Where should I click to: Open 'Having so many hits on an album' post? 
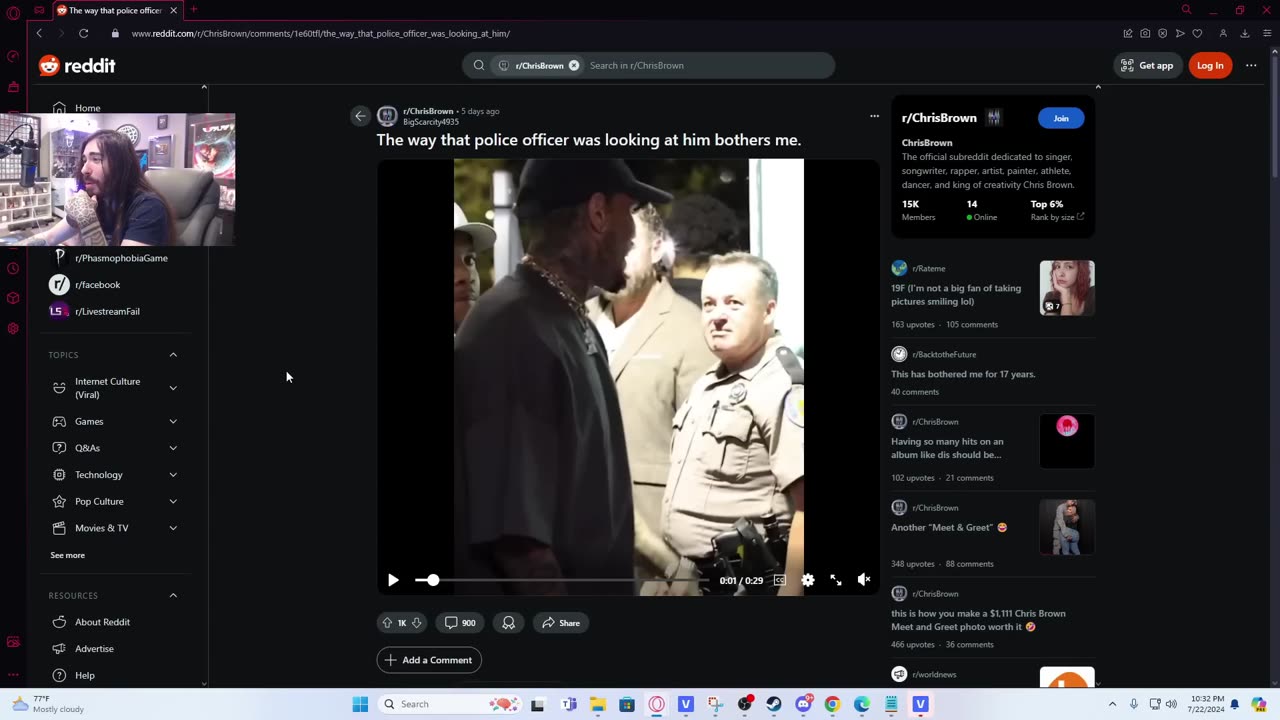tap(947, 448)
